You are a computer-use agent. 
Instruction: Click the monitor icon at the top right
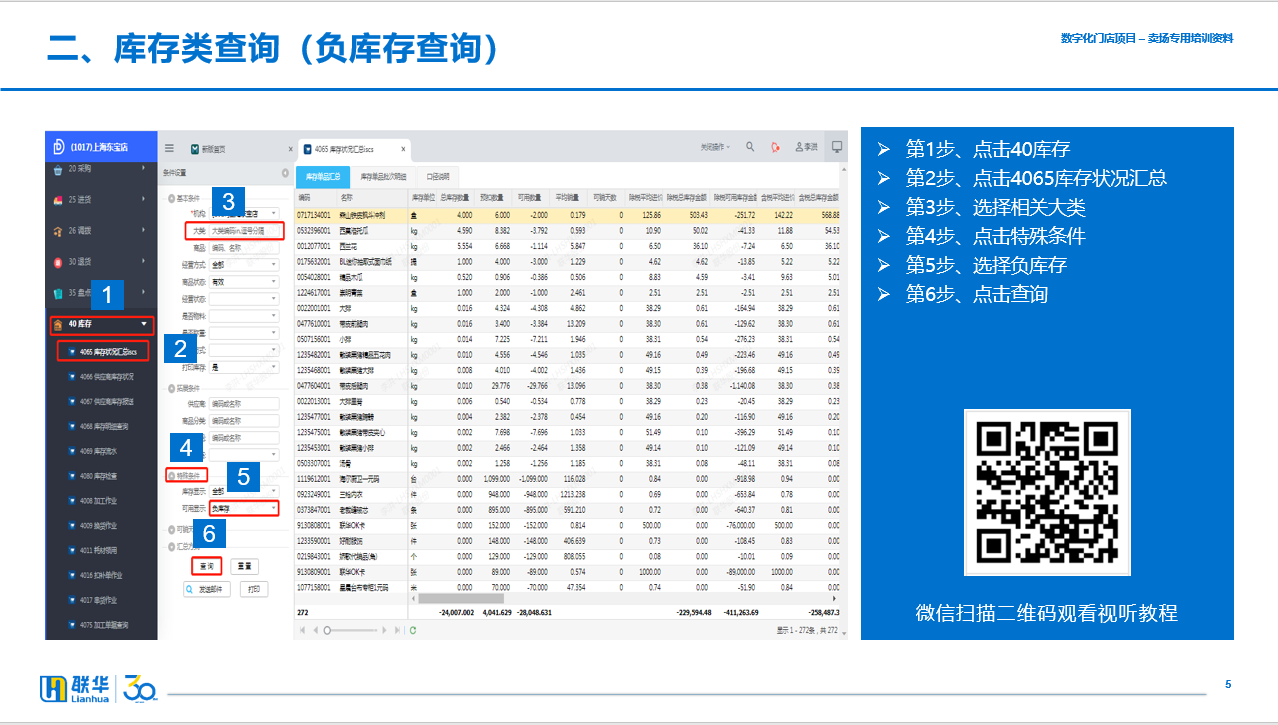[836, 147]
